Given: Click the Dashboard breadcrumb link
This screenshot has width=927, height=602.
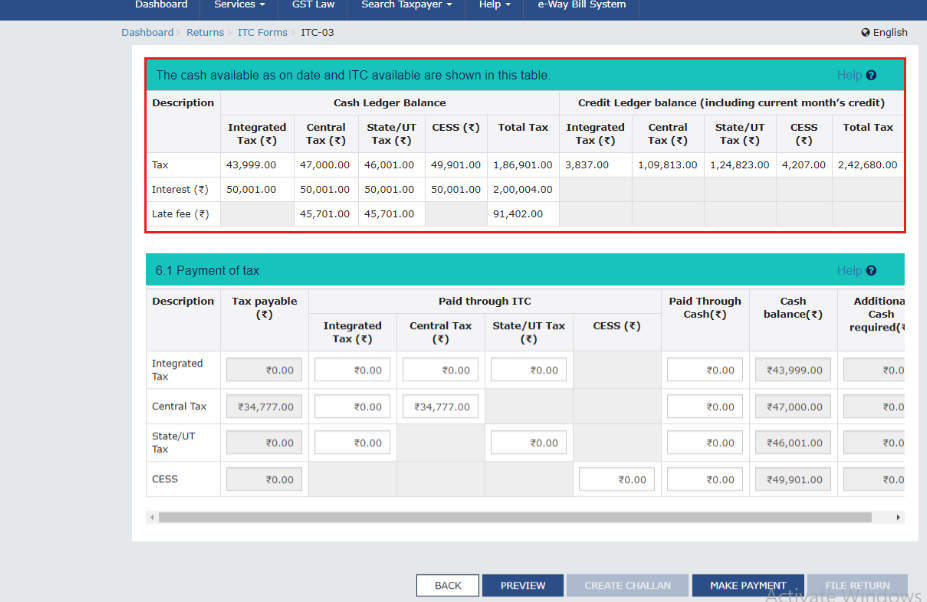Looking at the screenshot, I should (147, 33).
